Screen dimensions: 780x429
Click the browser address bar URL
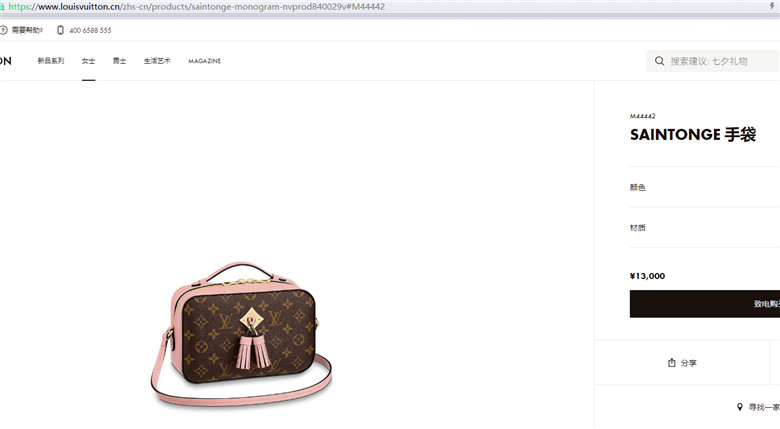tap(196, 6)
